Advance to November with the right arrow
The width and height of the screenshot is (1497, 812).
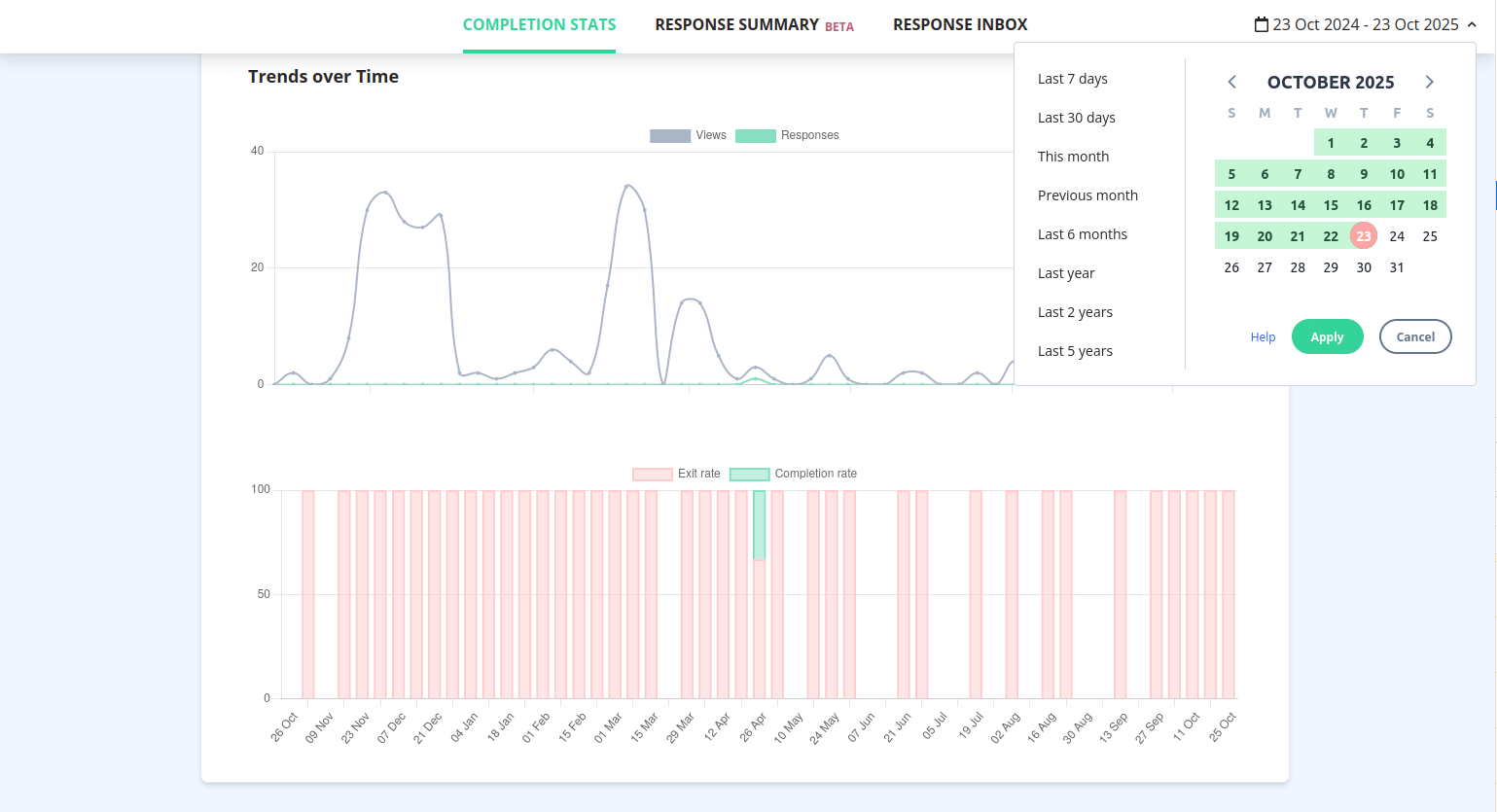tap(1429, 82)
